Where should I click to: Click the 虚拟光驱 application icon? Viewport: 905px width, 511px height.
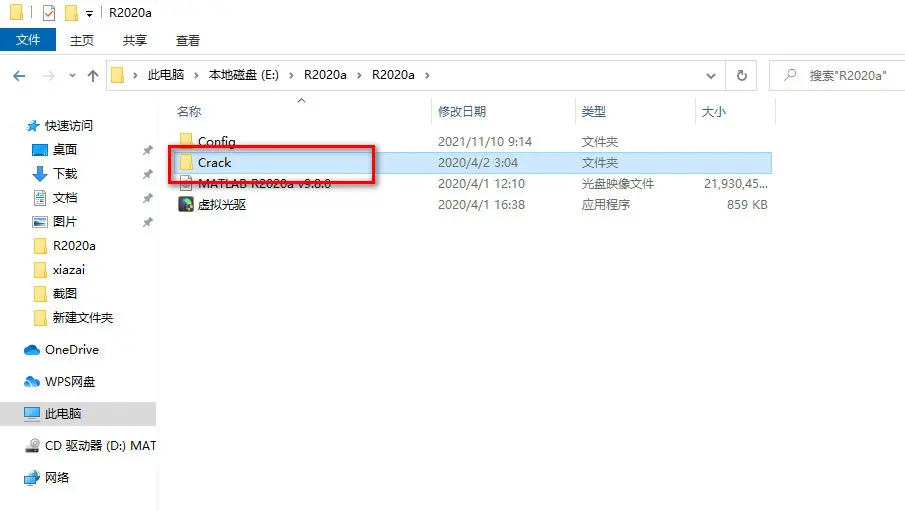click(185, 204)
